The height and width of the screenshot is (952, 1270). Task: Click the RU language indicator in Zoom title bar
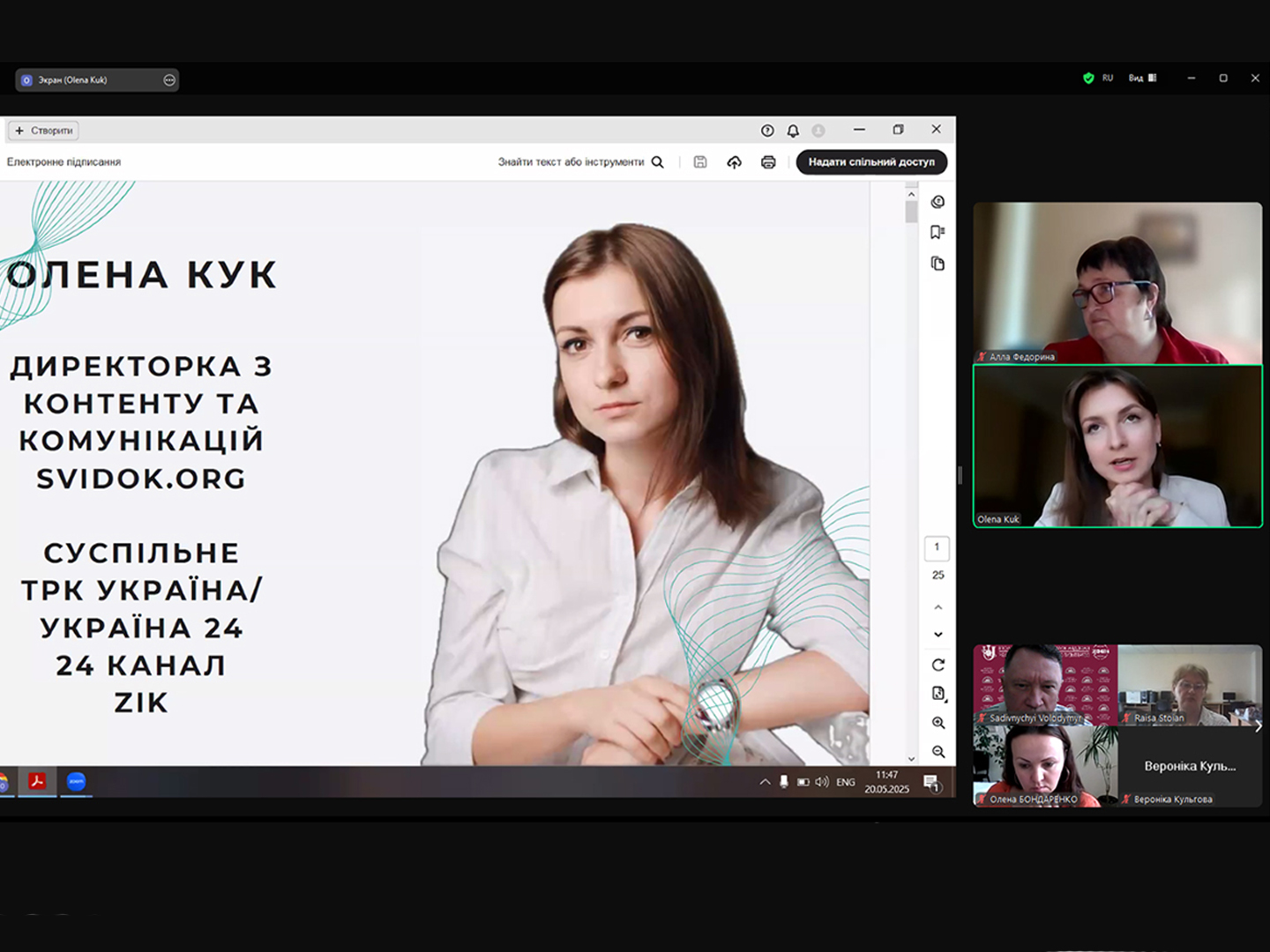point(1108,78)
